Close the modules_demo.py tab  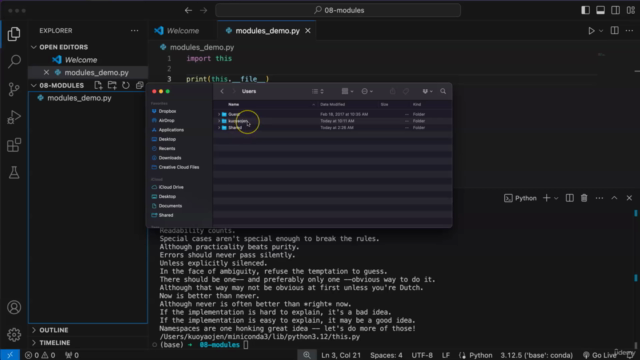tap(308, 31)
